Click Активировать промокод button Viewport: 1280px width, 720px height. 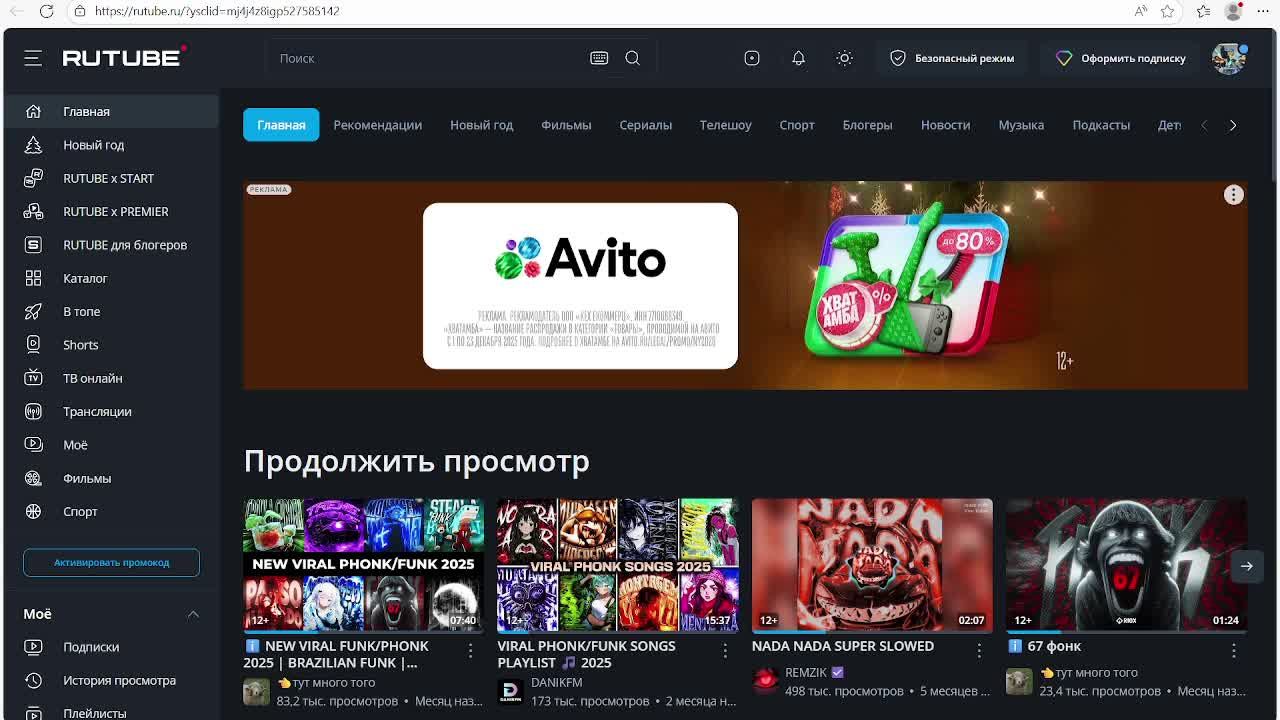point(111,562)
